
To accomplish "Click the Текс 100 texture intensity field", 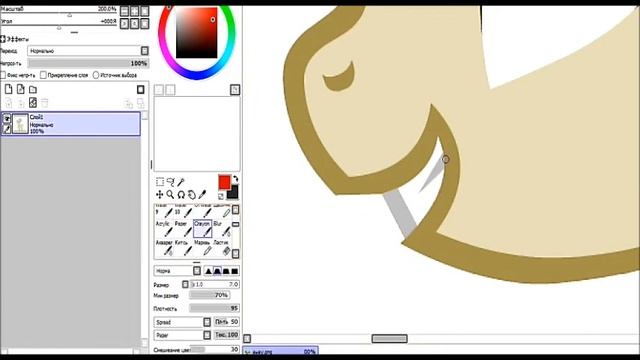I will click(227, 335).
